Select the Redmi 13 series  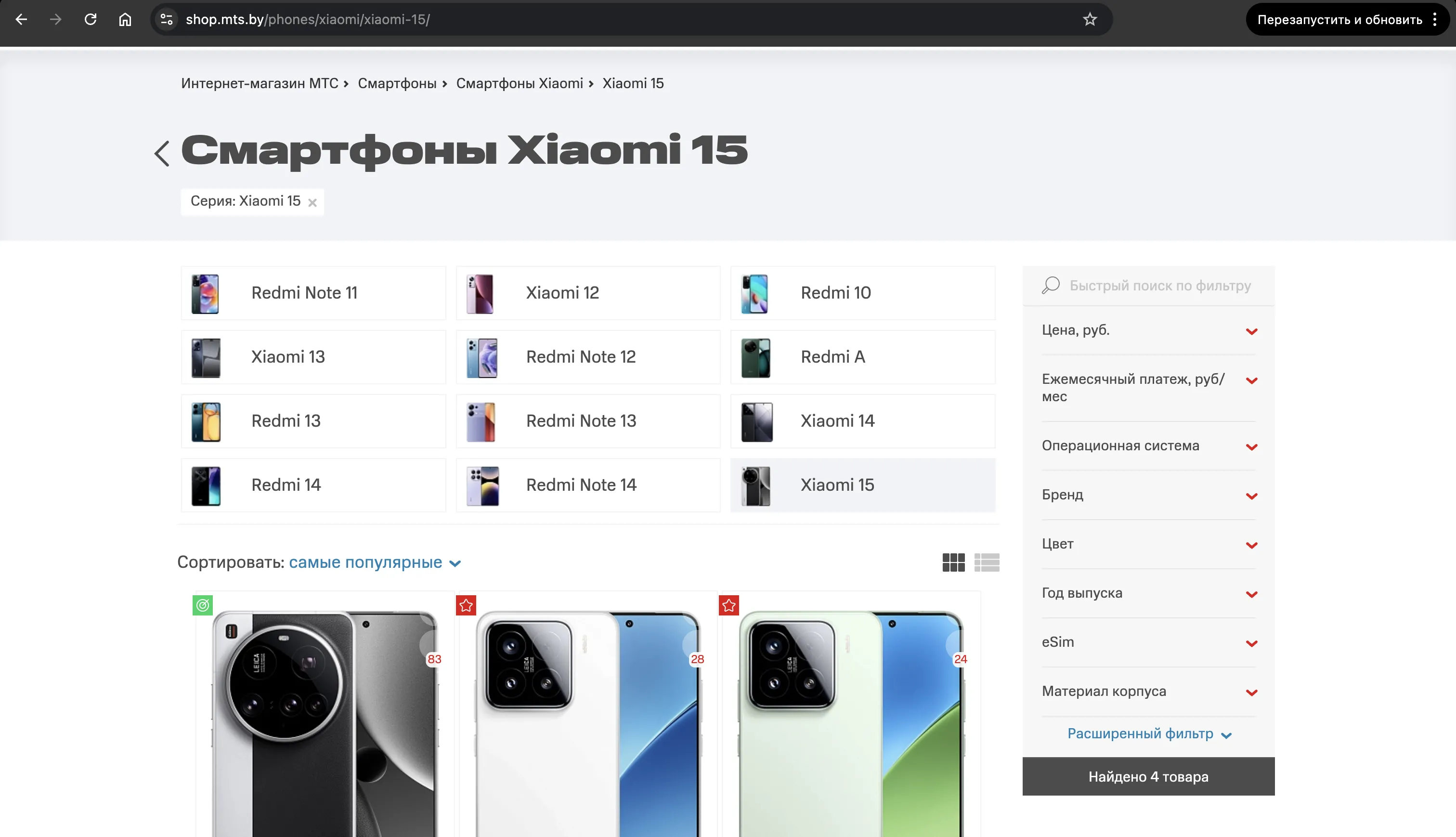click(314, 421)
